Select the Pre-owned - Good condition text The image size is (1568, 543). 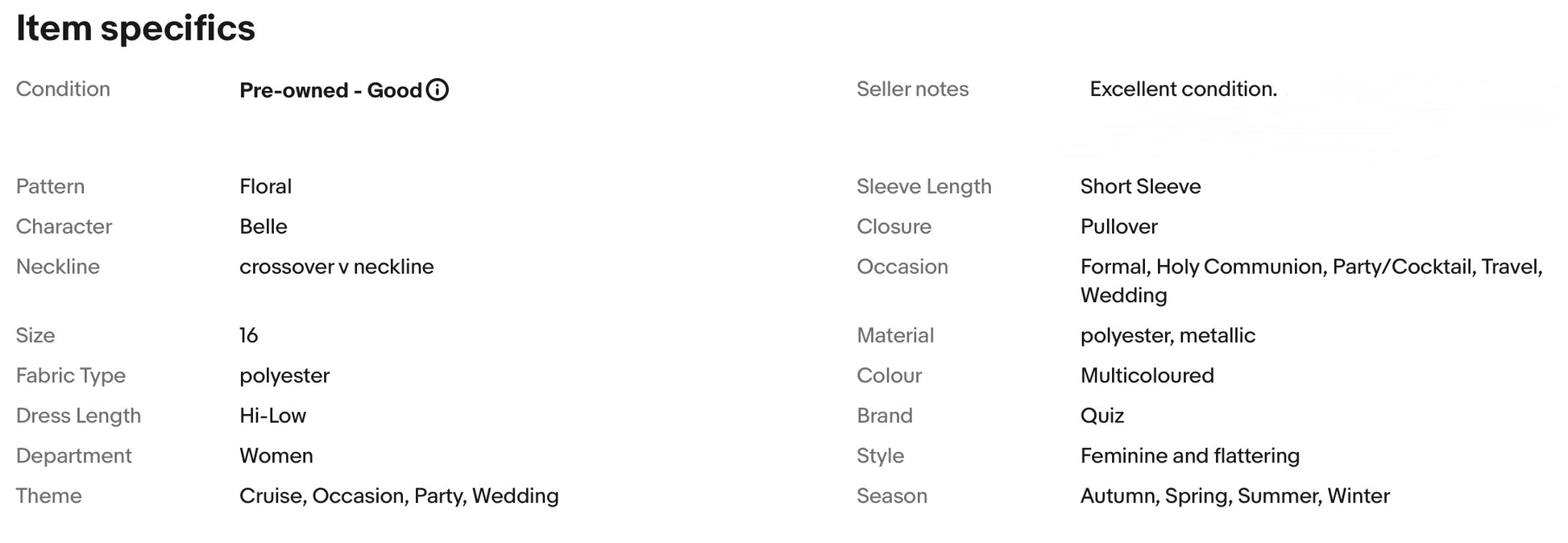pyautogui.click(x=330, y=90)
